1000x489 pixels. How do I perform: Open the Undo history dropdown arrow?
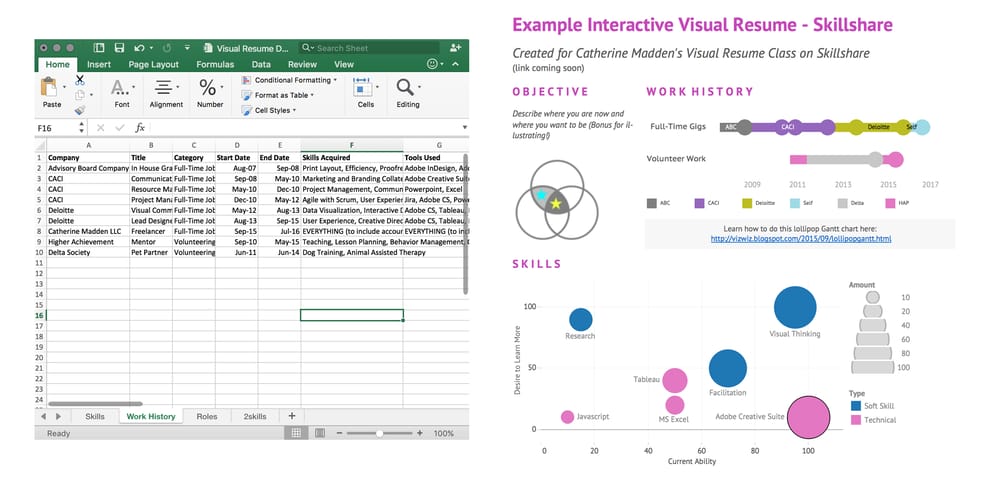coord(151,48)
